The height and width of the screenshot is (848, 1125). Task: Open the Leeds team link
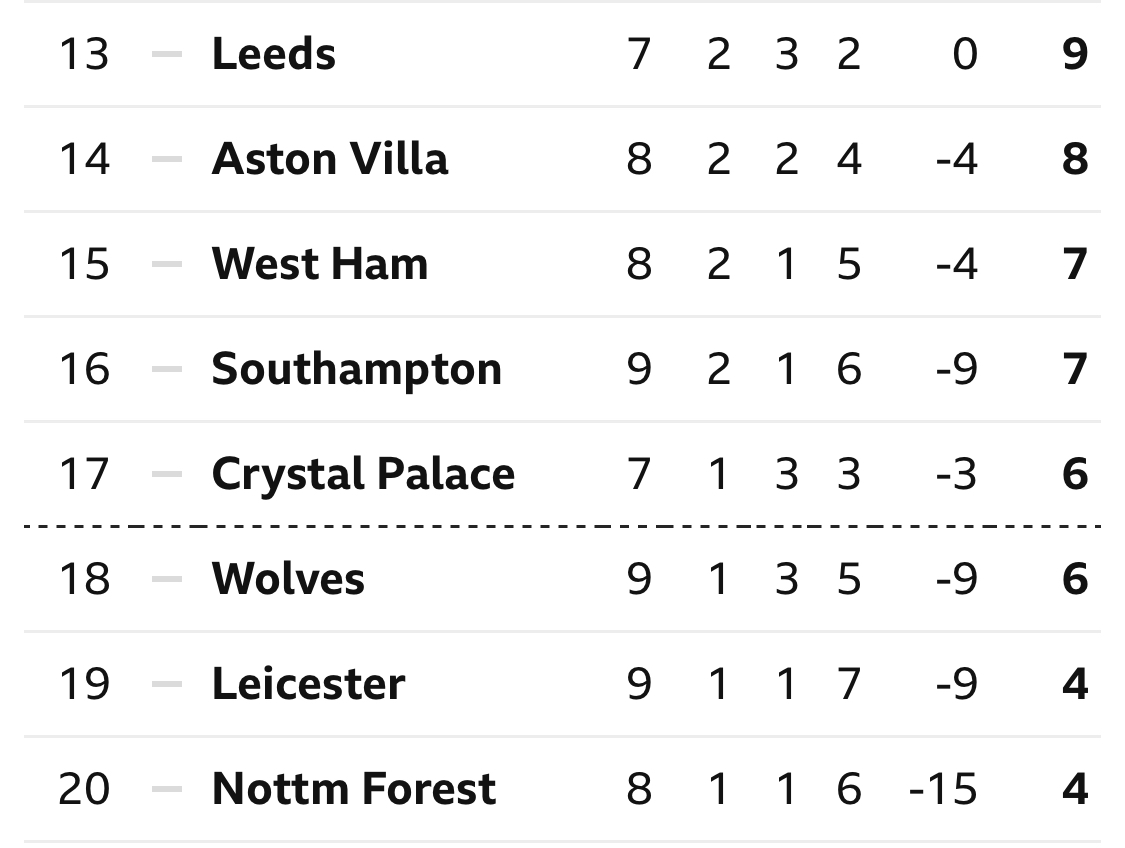pyautogui.click(x=273, y=54)
